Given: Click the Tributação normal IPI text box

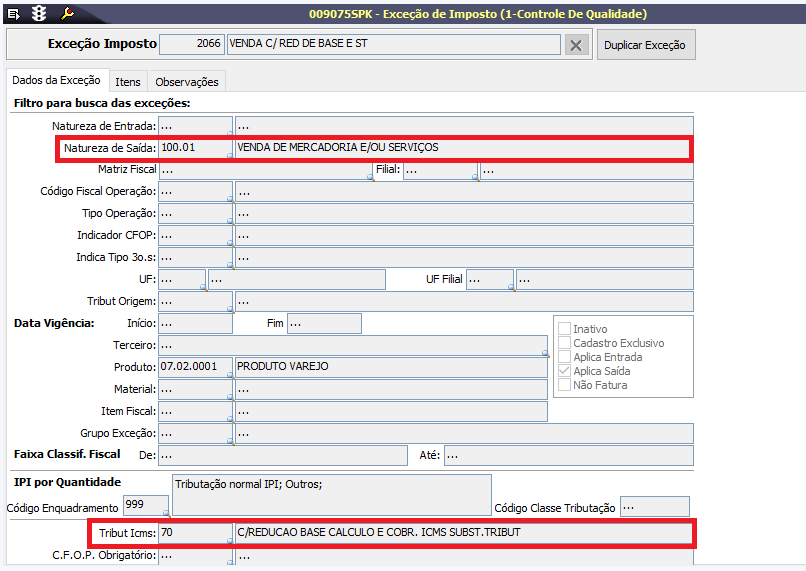Looking at the screenshot, I should pos(332,495).
